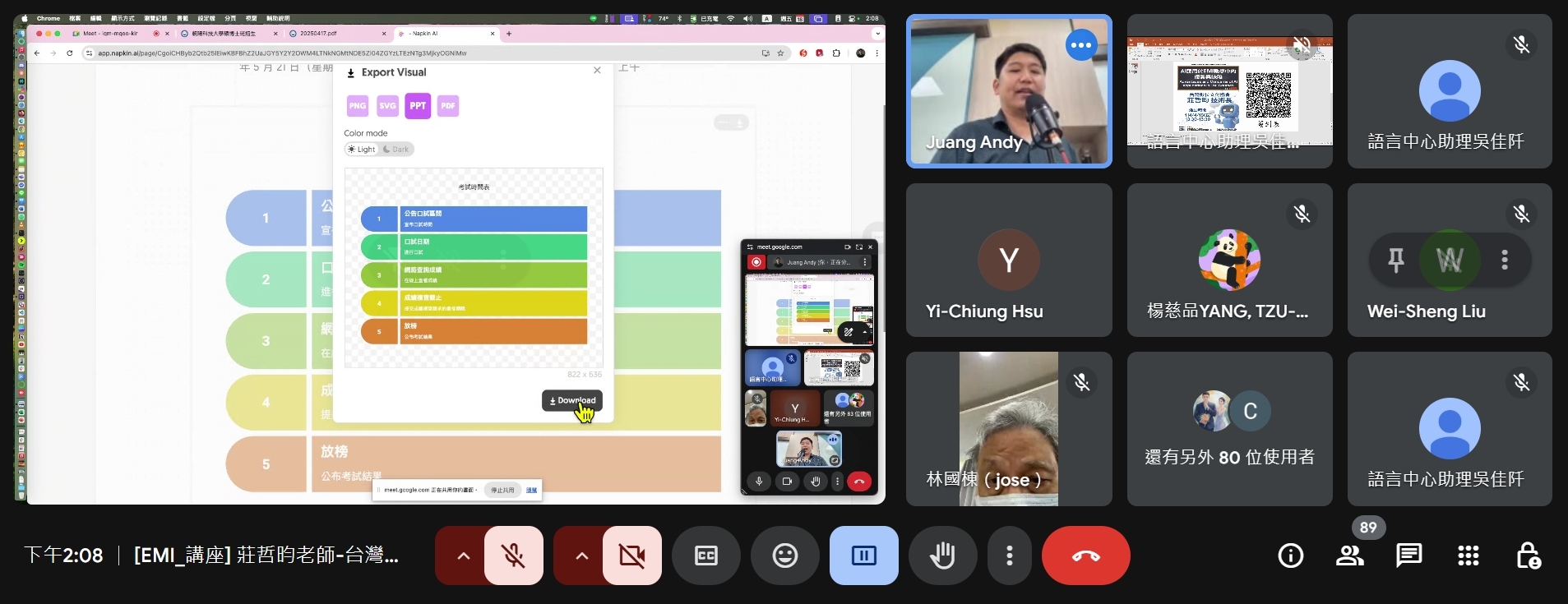Open host controls lock icon
Viewport: 1568px width, 604px height.
coord(1528,556)
